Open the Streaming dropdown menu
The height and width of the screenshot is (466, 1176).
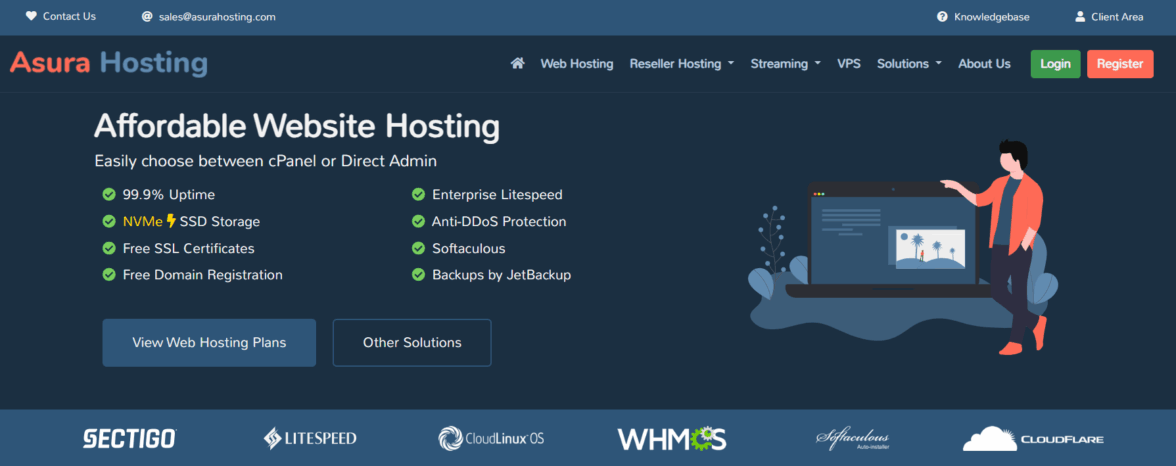coord(785,64)
